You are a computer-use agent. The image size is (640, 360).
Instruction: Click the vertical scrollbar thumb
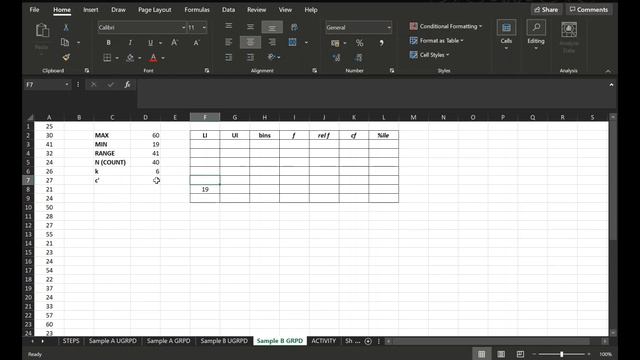613,180
